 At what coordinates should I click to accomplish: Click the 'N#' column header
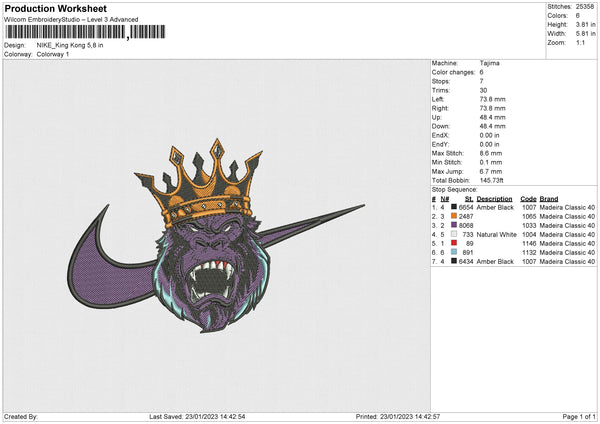[445, 199]
